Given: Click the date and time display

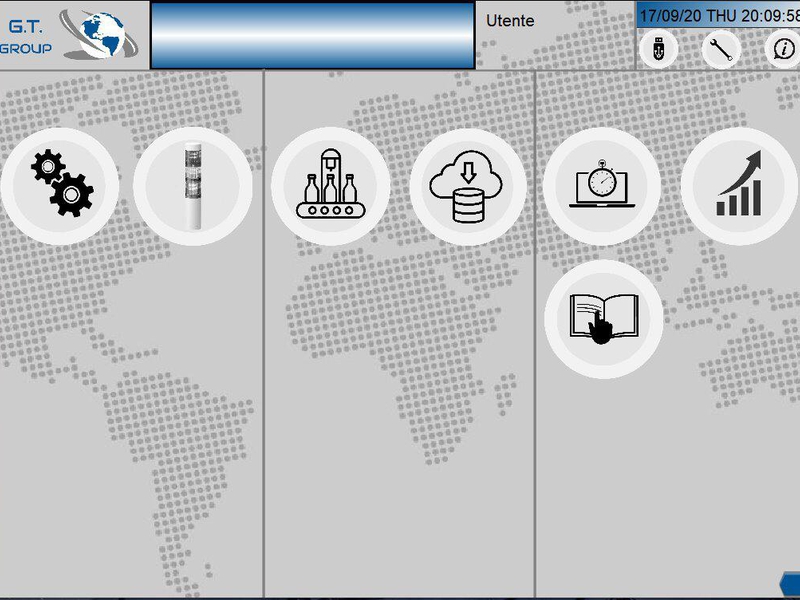Looking at the screenshot, I should click(718, 15).
